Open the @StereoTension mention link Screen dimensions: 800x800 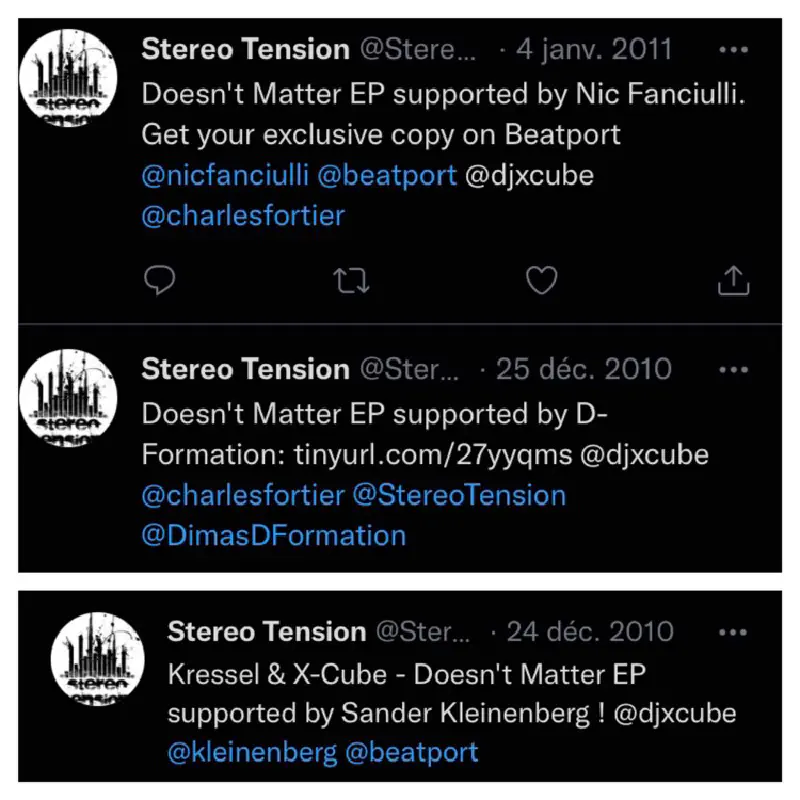459,495
